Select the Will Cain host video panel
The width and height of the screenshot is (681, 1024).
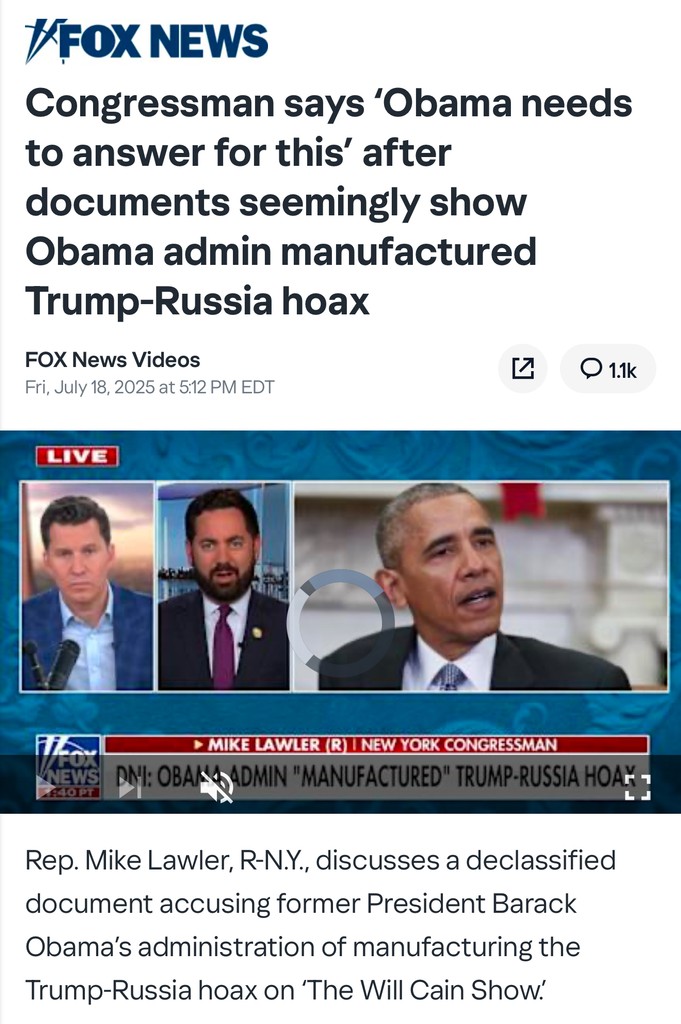point(87,586)
